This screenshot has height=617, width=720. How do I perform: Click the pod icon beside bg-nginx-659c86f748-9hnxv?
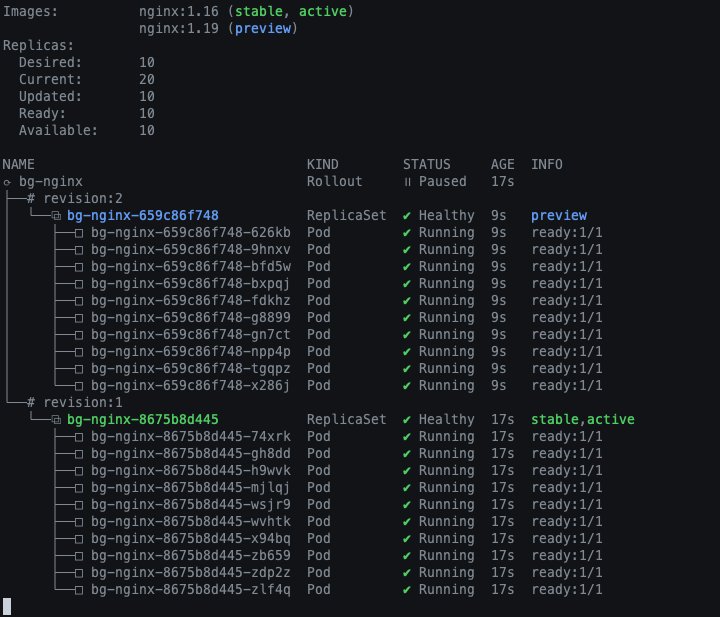pos(79,250)
